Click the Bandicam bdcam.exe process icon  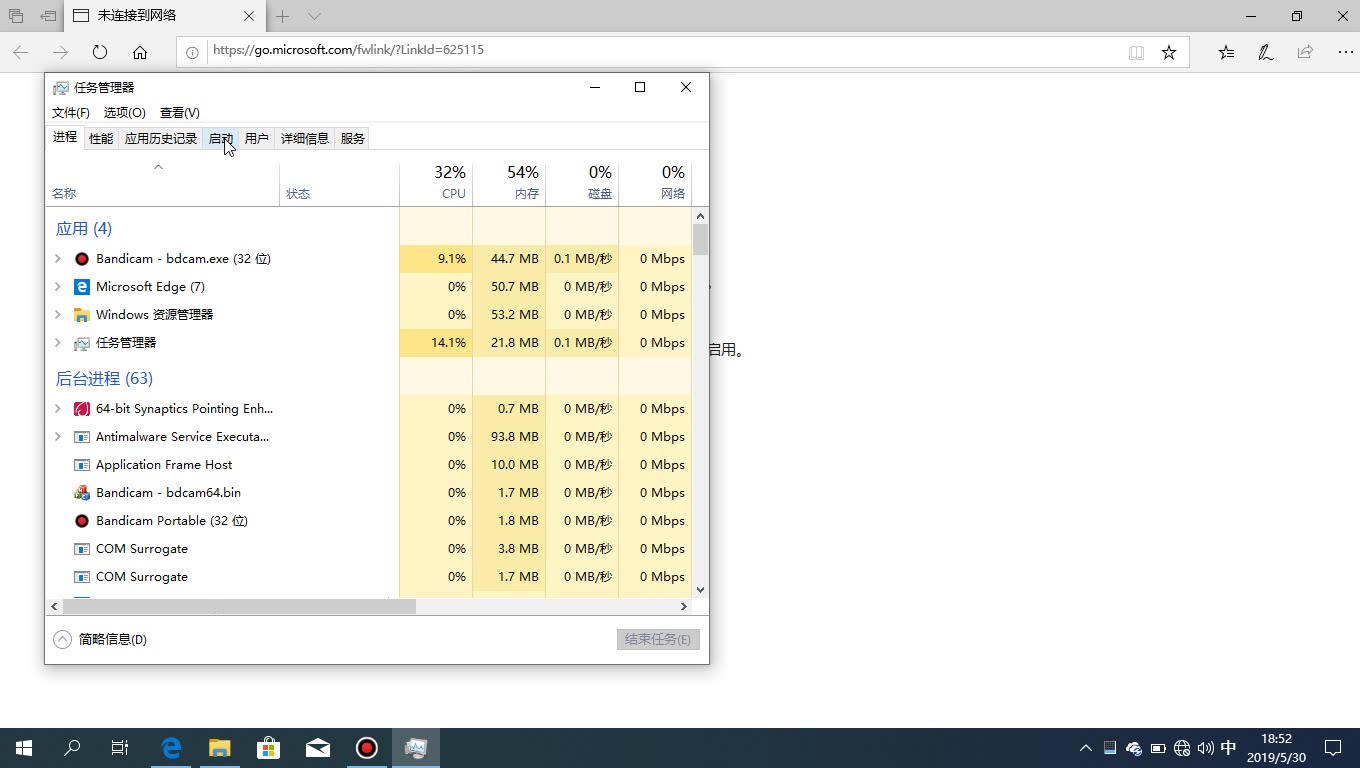click(x=82, y=259)
